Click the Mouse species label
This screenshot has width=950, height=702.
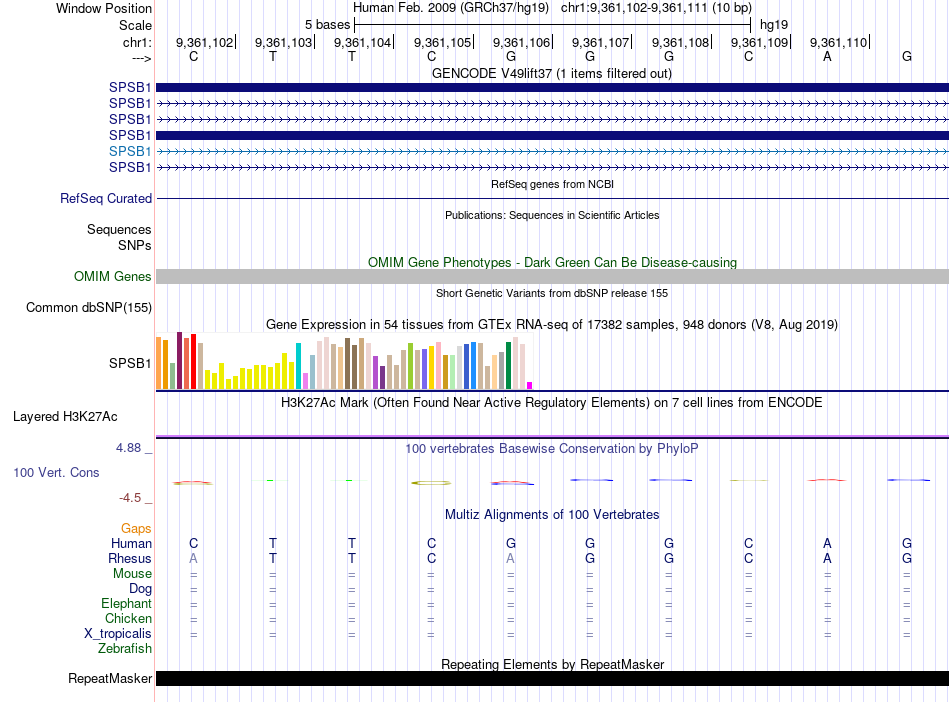(132, 574)
